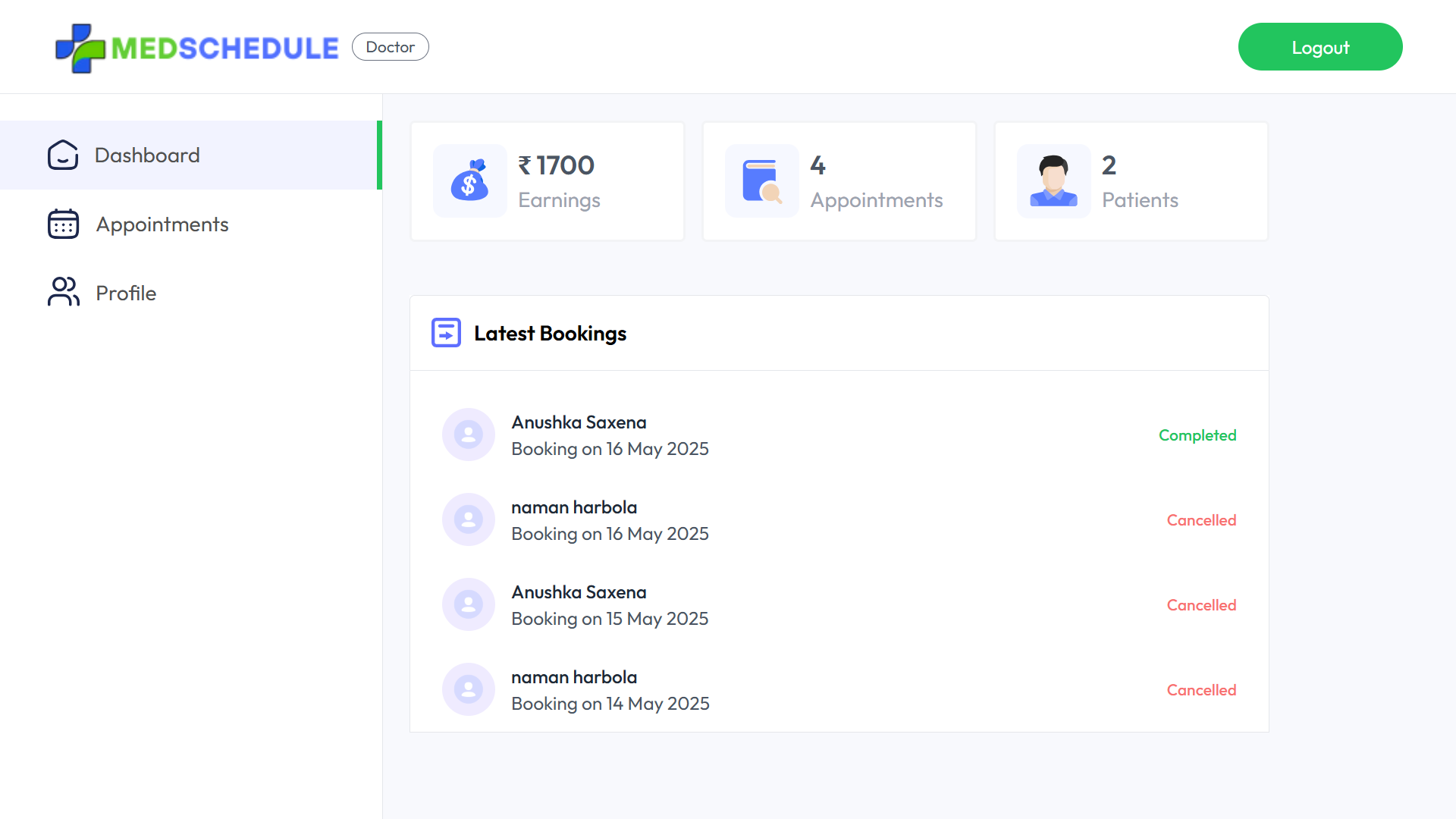Screen dimensions: 1456x819
Task: Click the Doctor role badge
Action: [390, 47]
